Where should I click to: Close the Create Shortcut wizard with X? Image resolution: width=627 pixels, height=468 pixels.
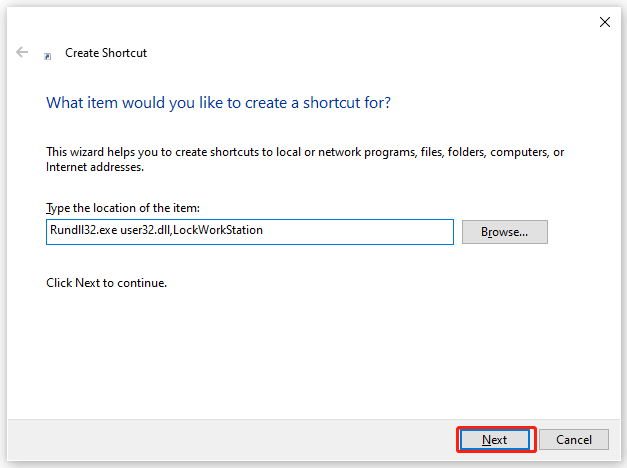pyautogui.click(x=605, y=22)
